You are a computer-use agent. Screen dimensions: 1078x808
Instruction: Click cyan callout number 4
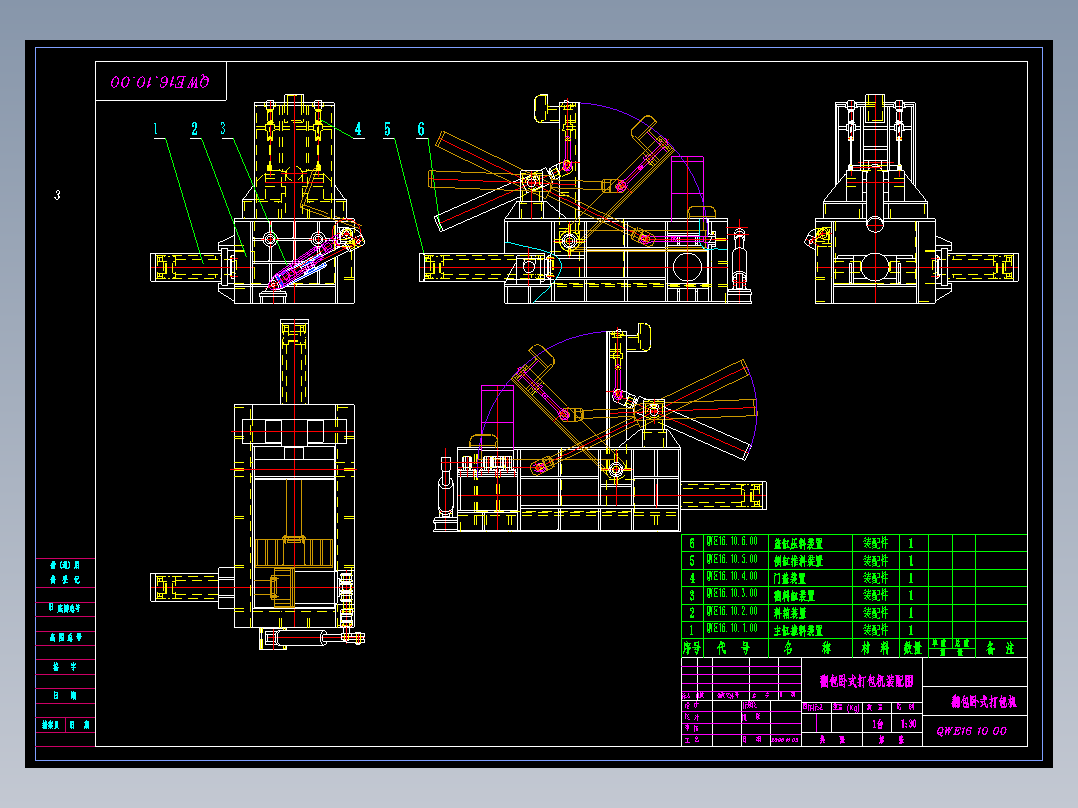pos(358,129)
